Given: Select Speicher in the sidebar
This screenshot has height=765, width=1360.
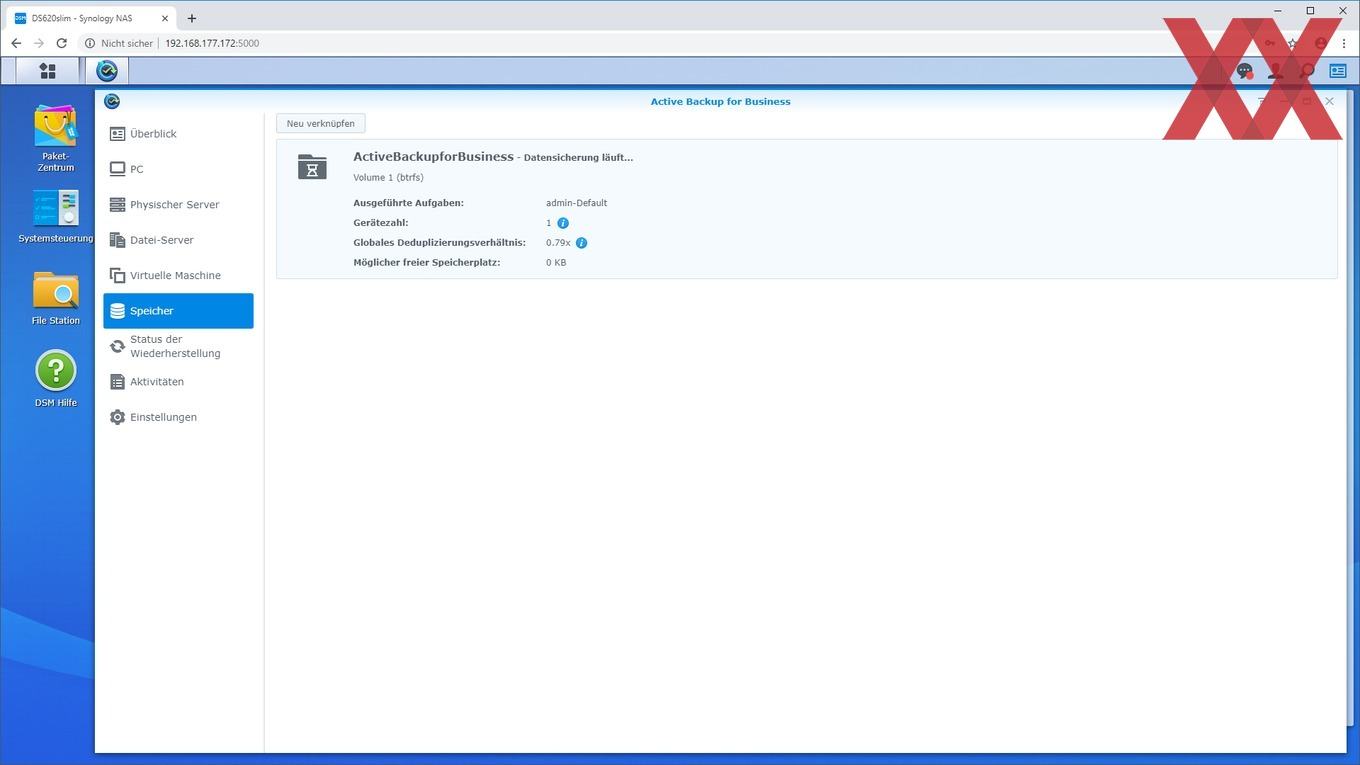Looking at the screenshot, I should pos(178,311).
